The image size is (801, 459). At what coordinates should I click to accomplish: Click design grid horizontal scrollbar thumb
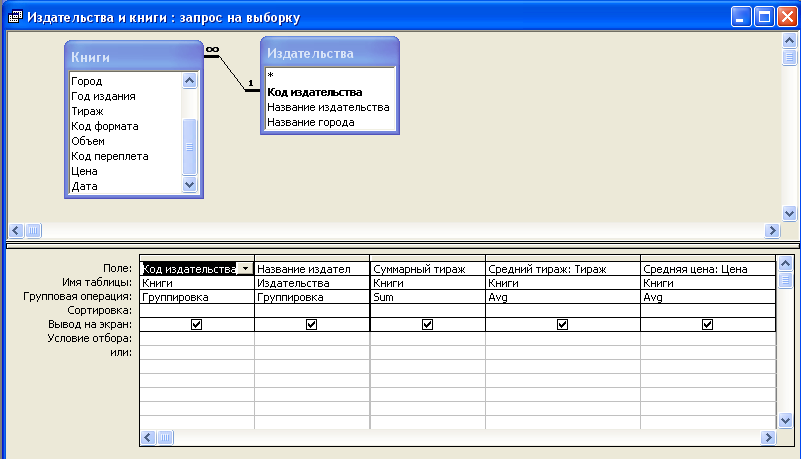pos(166,438)
